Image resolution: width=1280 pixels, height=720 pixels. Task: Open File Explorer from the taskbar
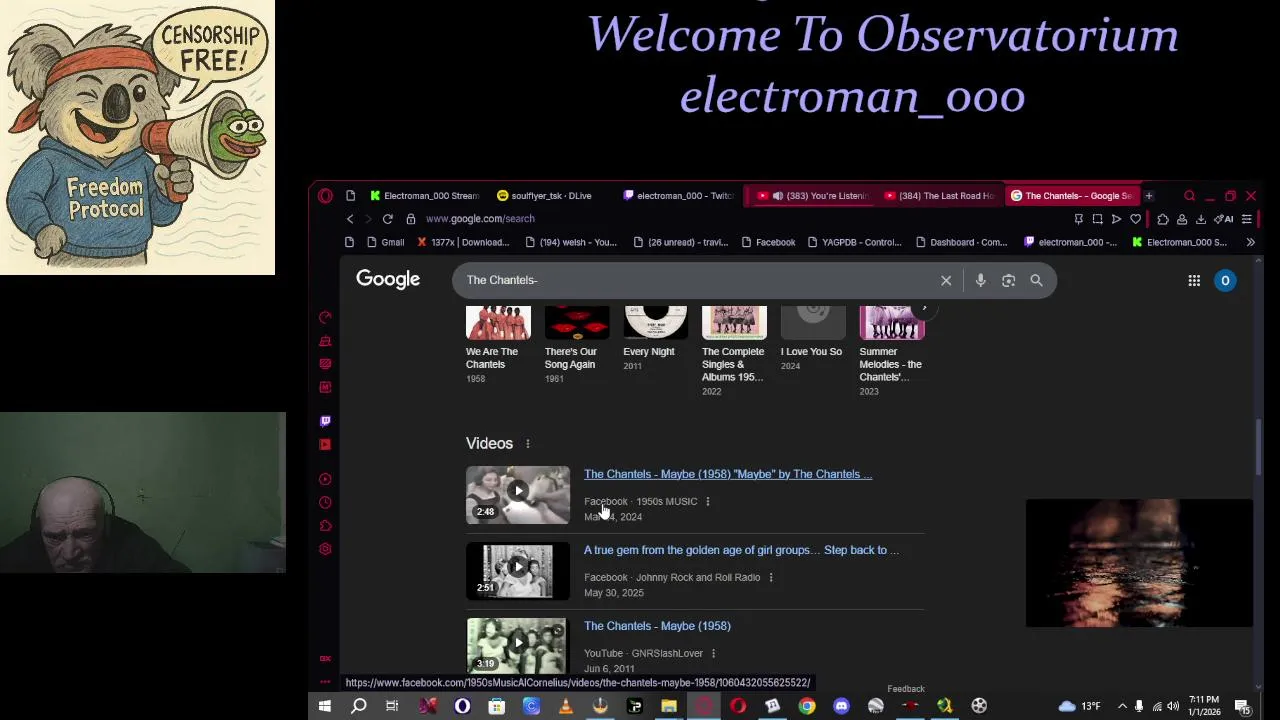tap(668, 707)
